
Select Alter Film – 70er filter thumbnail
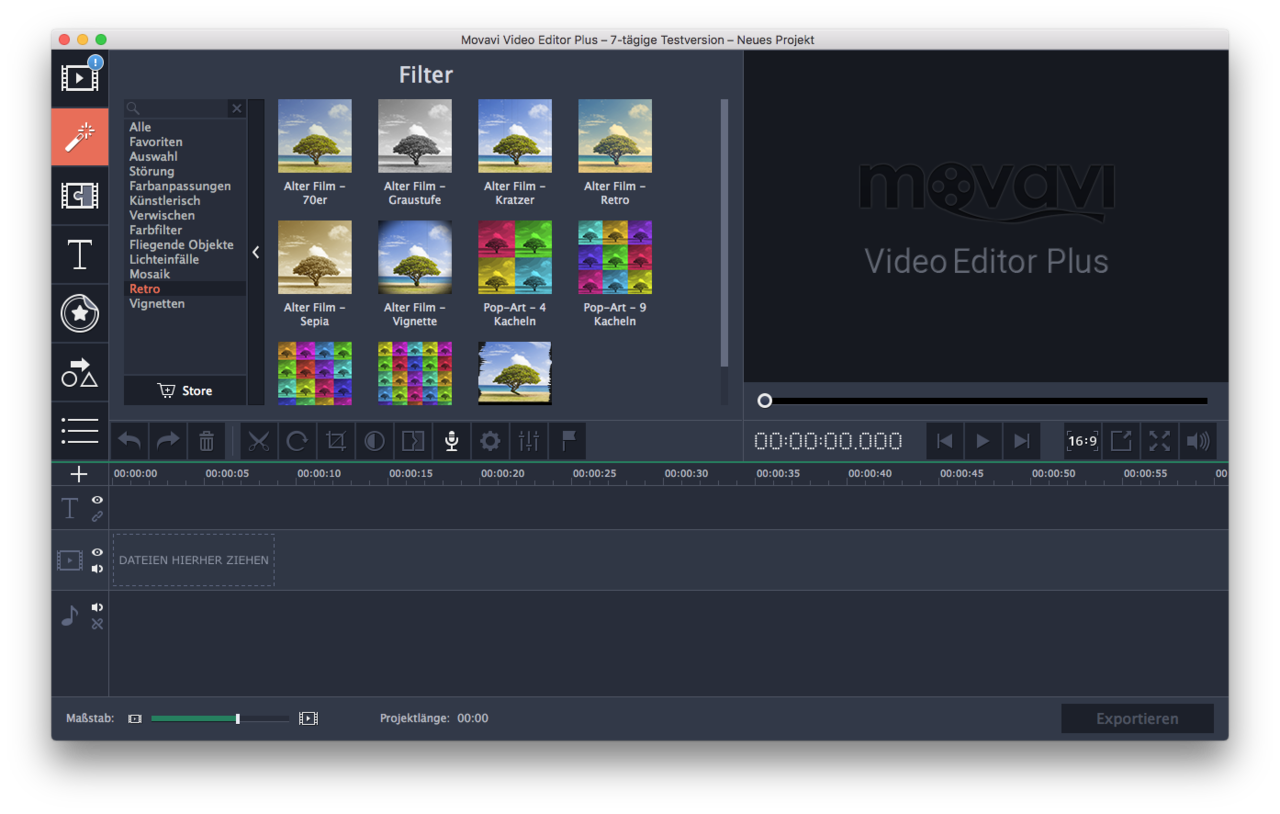click(315, 136)
